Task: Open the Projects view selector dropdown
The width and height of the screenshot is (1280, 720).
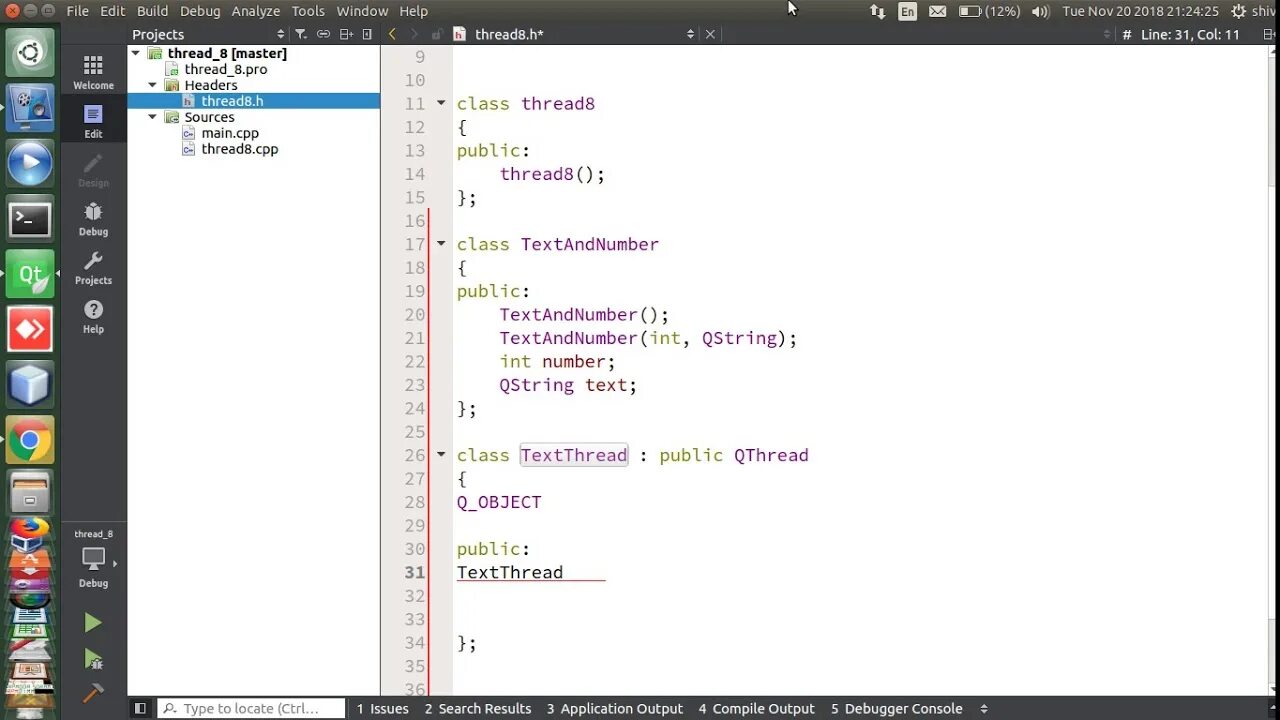Action: (x=209, y=34)
